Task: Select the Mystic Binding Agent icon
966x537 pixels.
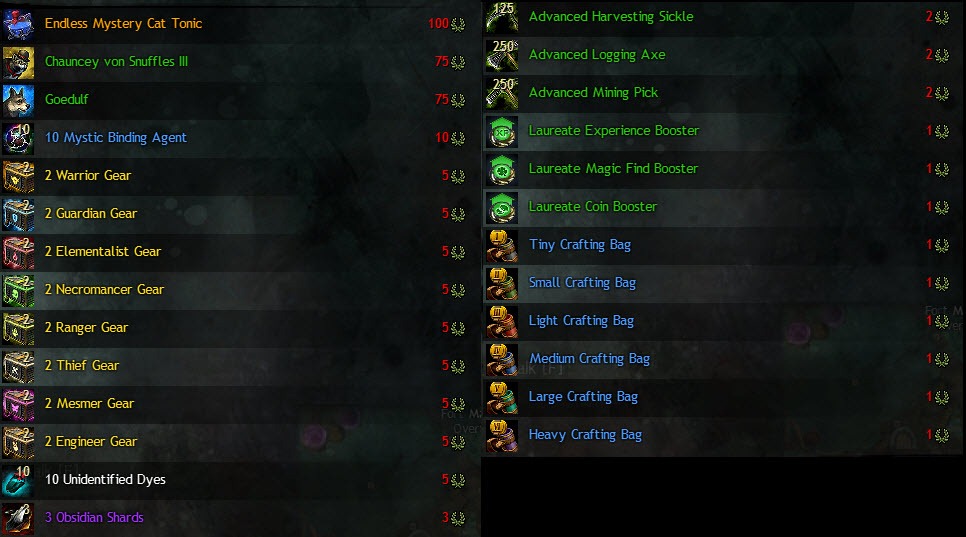Action: [18, 138]
